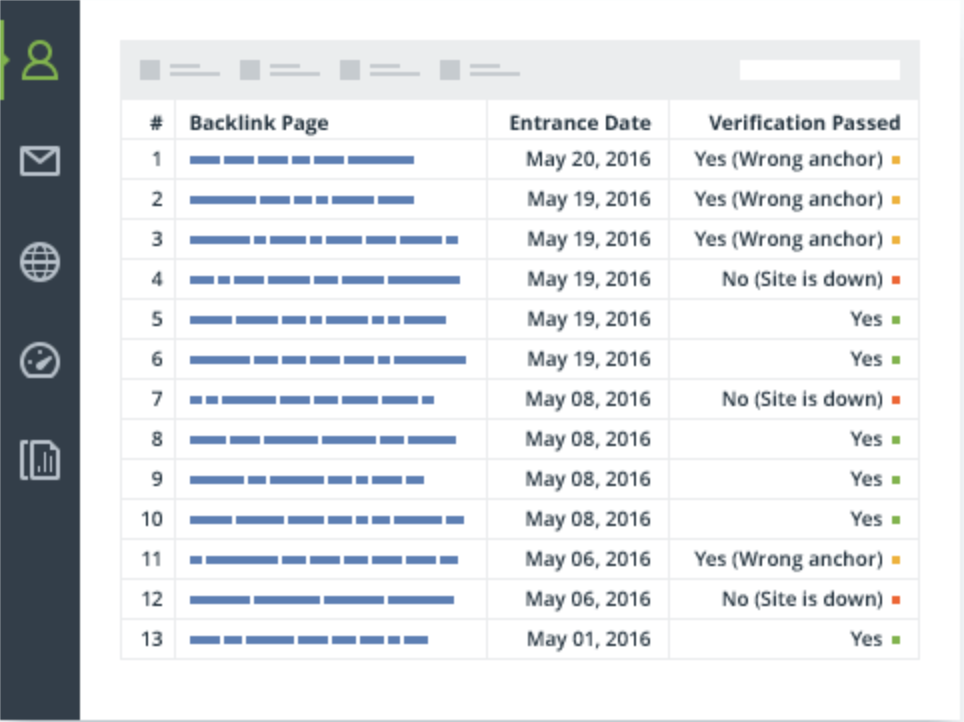Click the Verification Passed column header
The image size is (964, 722).
804,123
